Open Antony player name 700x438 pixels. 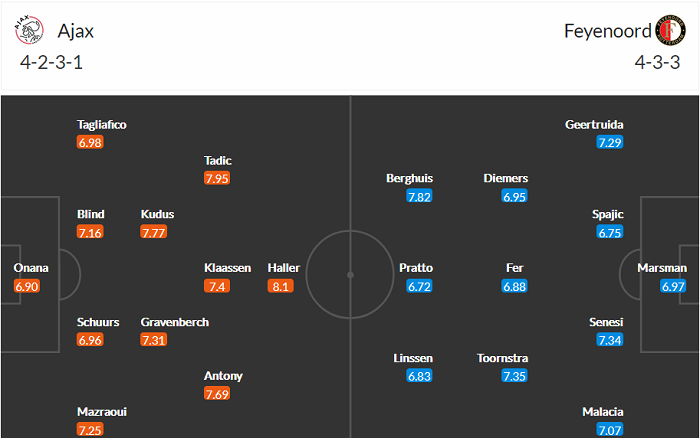pyautogui.click(x=223, y=376)
